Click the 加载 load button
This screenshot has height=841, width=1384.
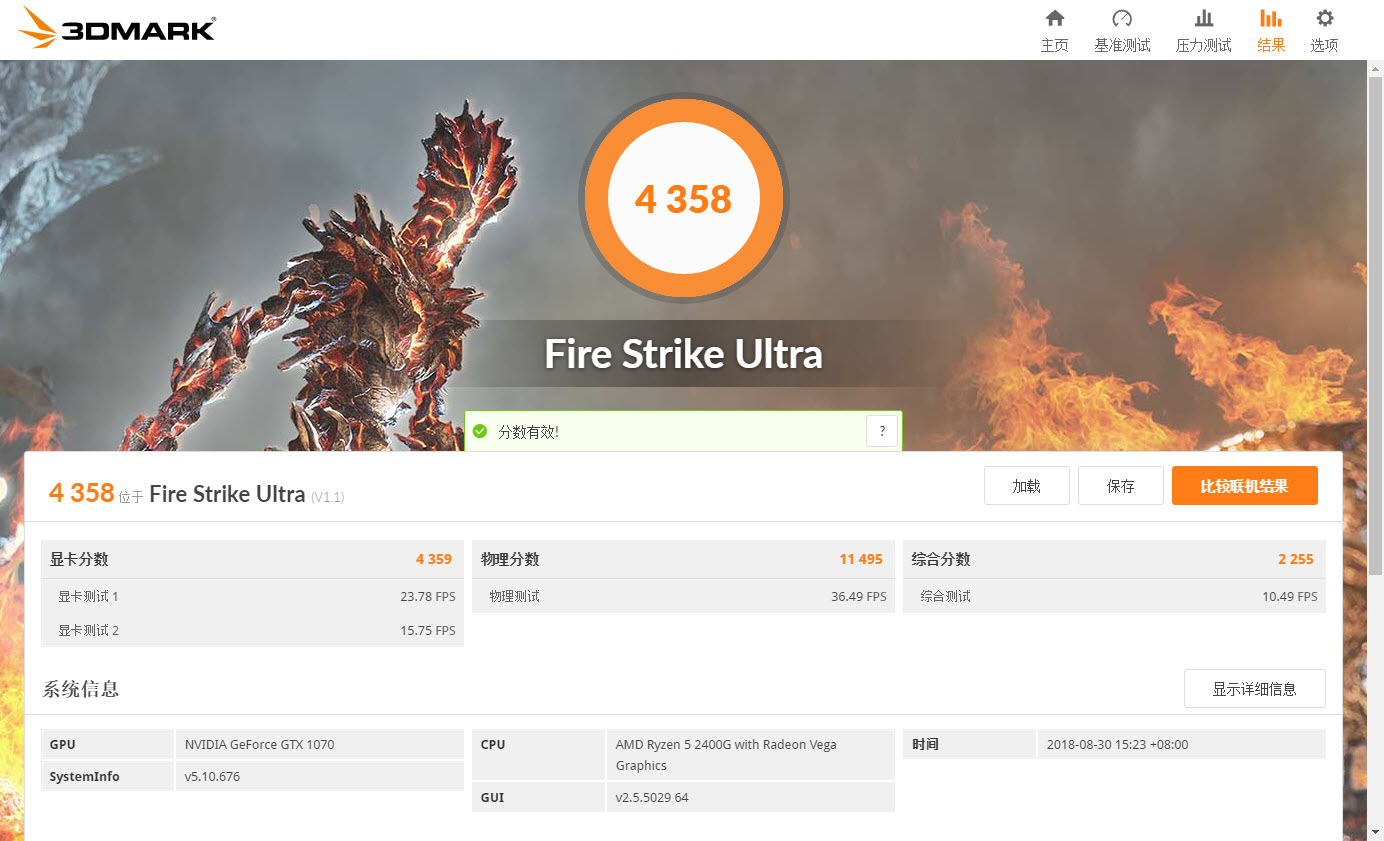(x=1027, y=486)
